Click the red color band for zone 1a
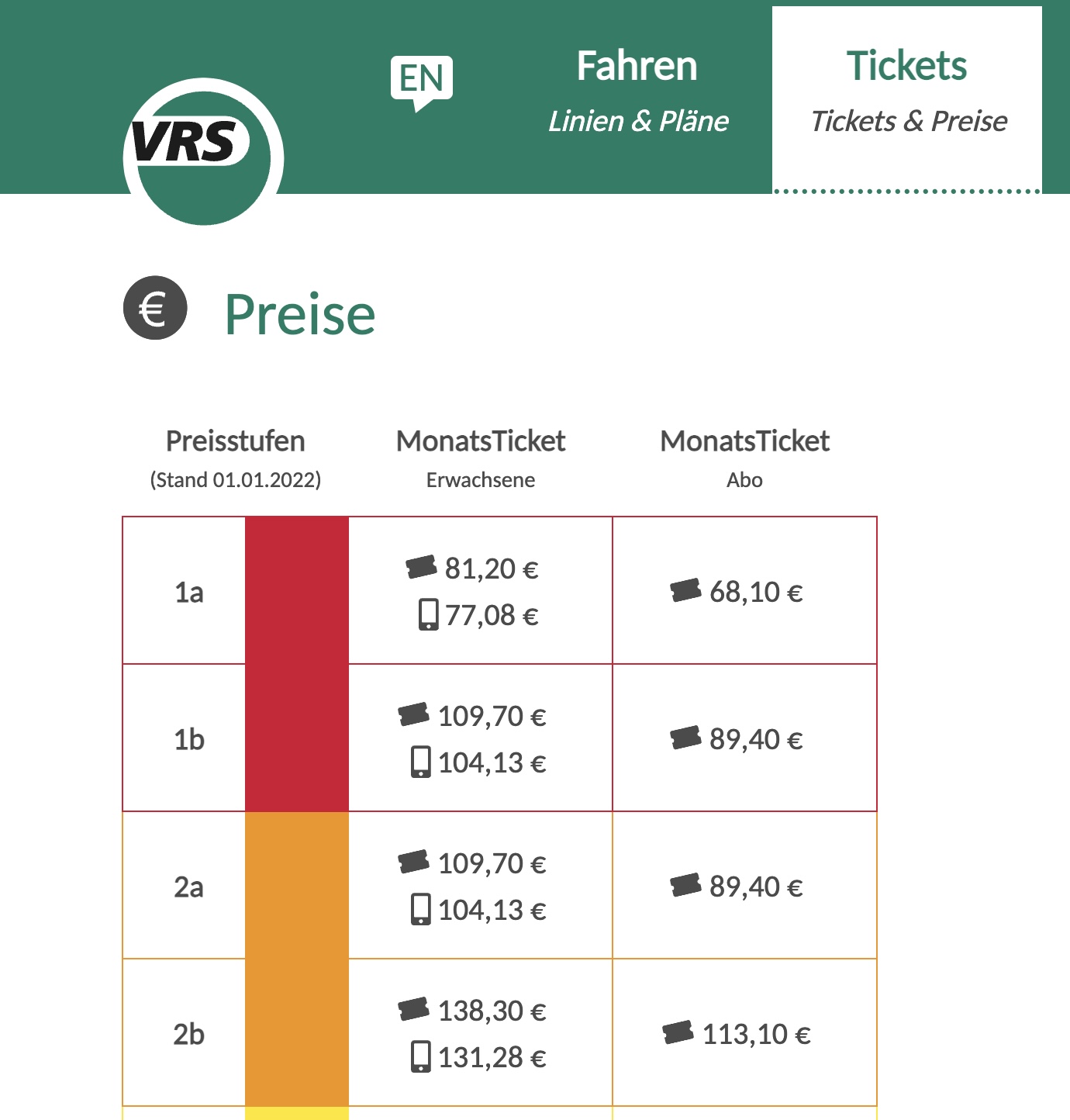 pos(298,588)
